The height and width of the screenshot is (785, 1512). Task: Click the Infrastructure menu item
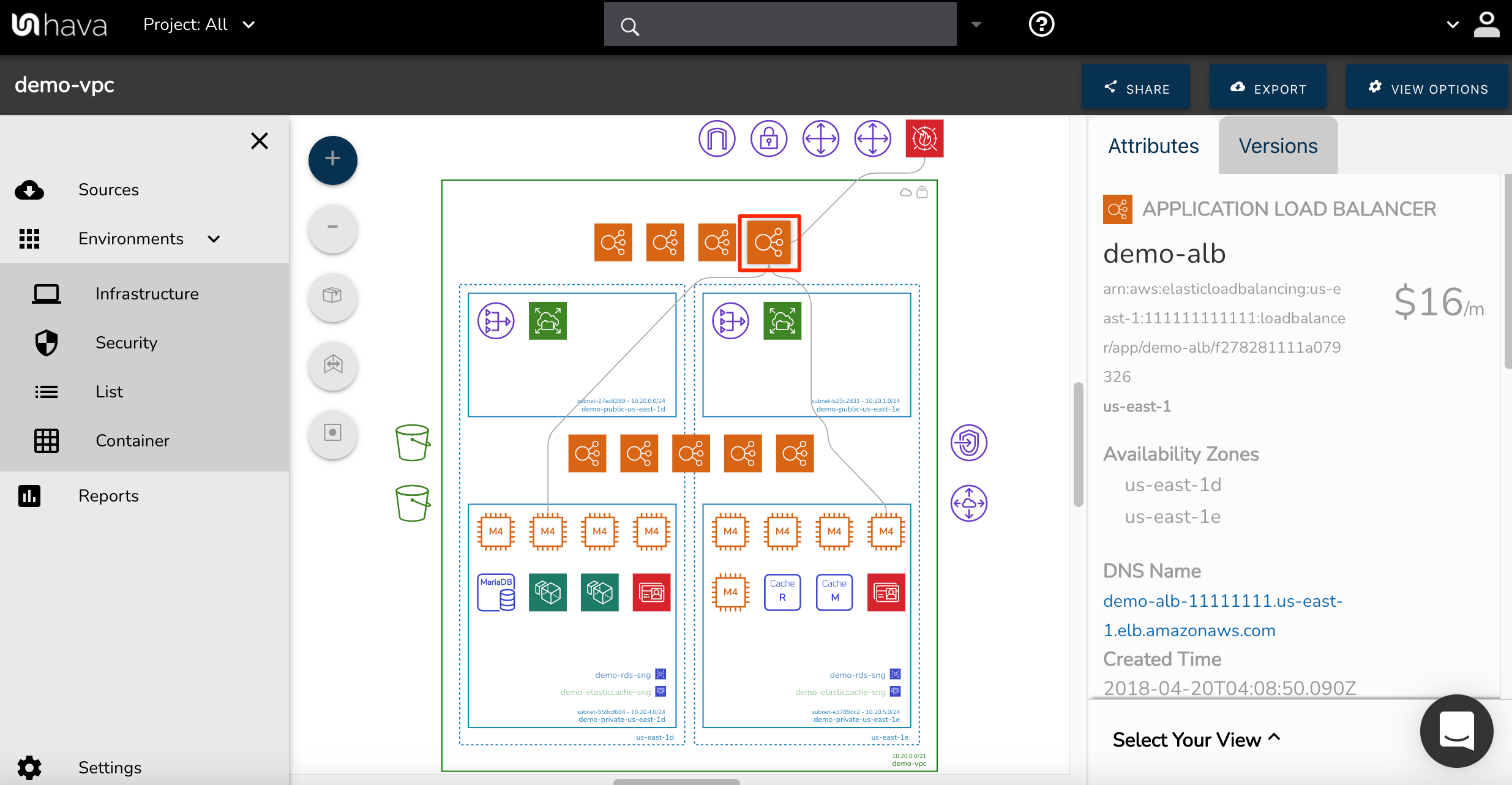[x=147, y=294]
